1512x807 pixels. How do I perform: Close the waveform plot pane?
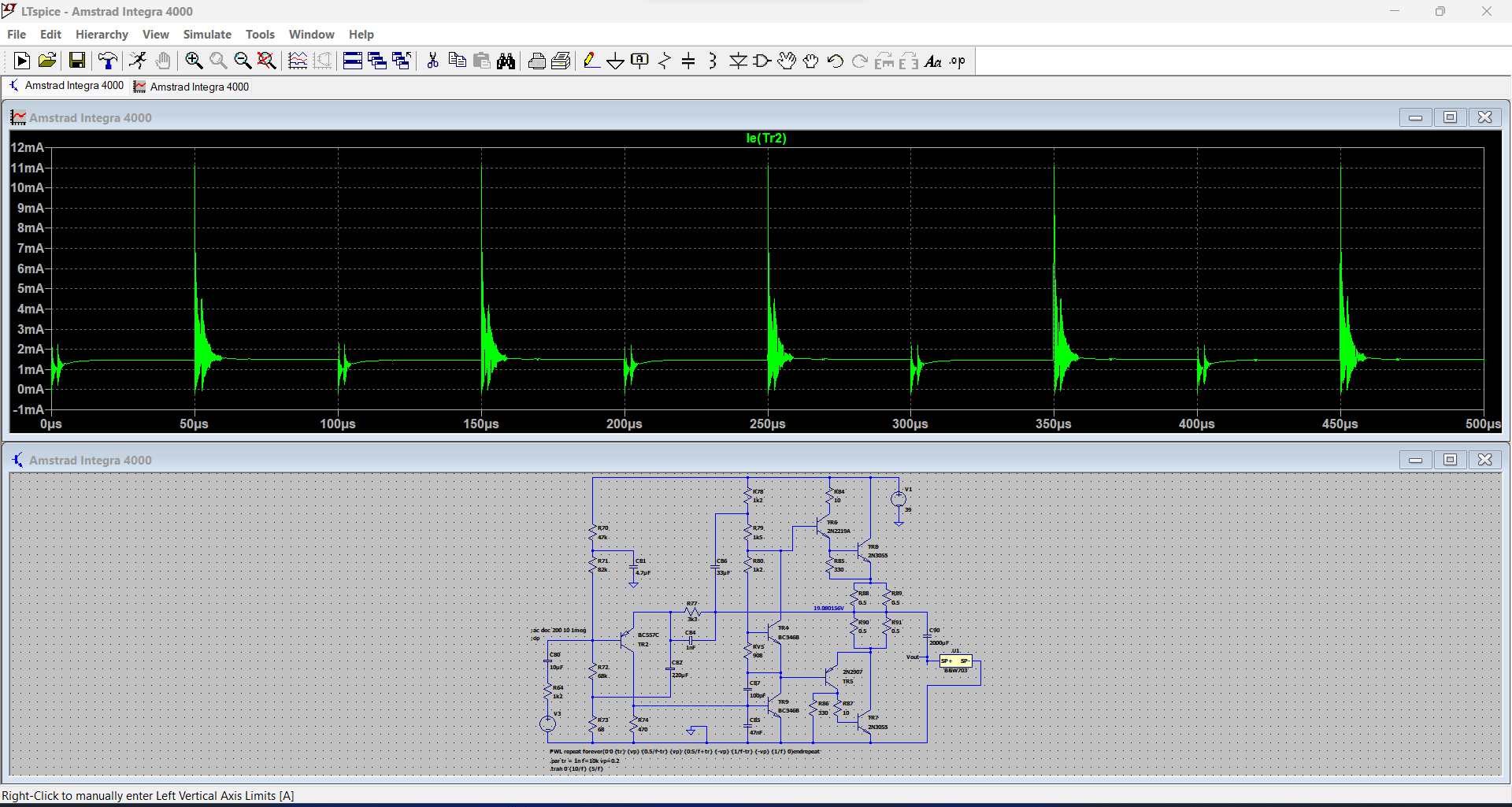coord(1484,117)
